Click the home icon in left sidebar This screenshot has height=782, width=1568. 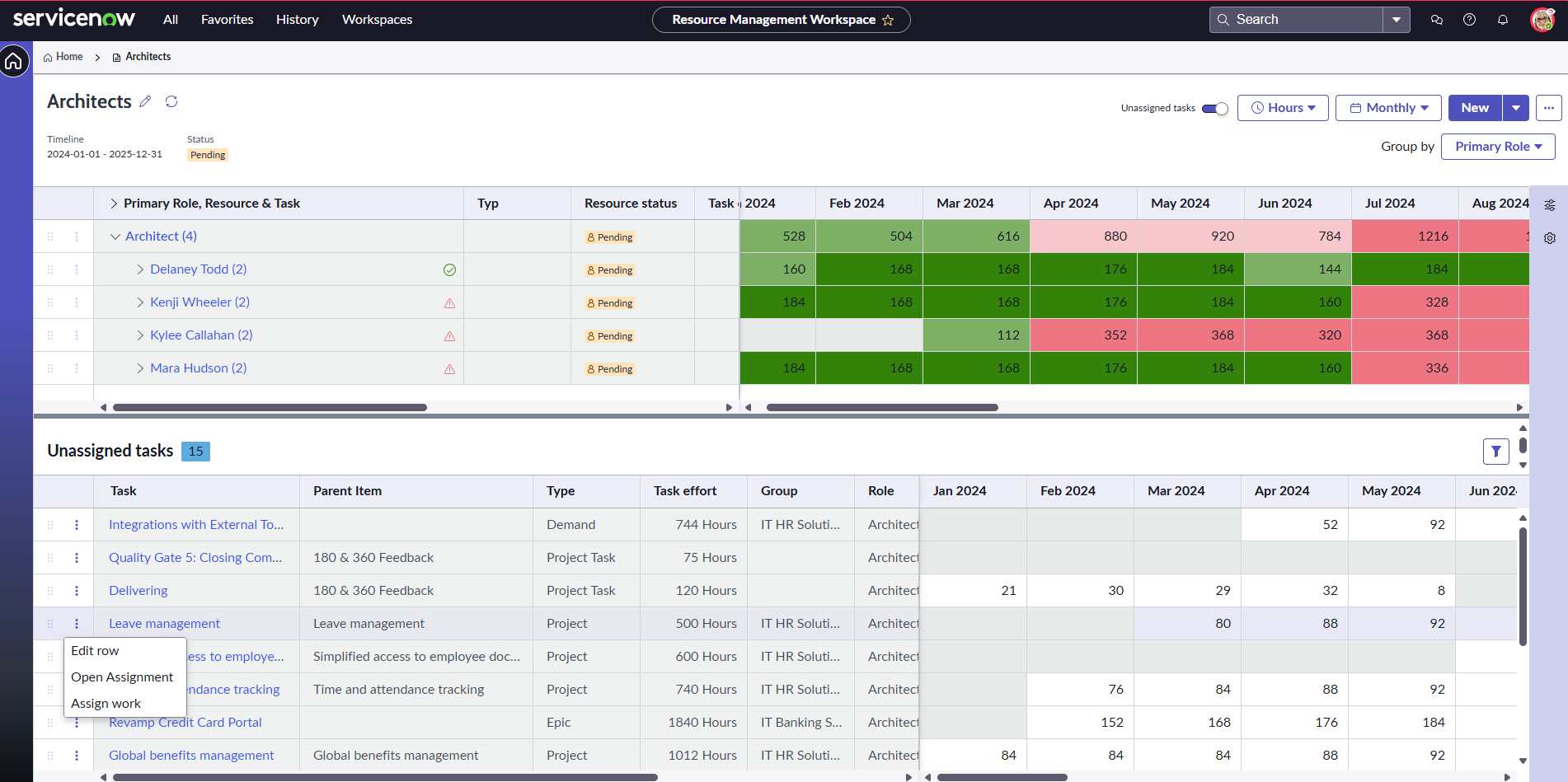pyautogui.click(x=14, y=62)
